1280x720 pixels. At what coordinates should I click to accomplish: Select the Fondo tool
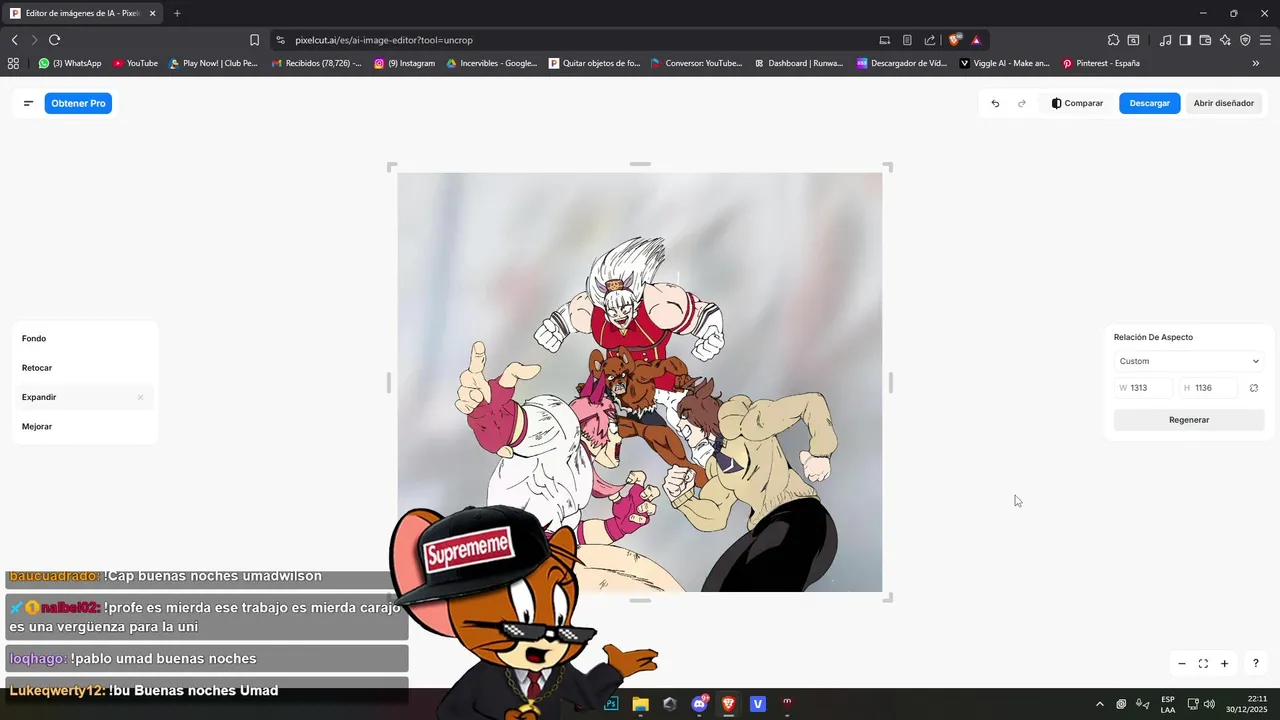click(x=84, y=338)
